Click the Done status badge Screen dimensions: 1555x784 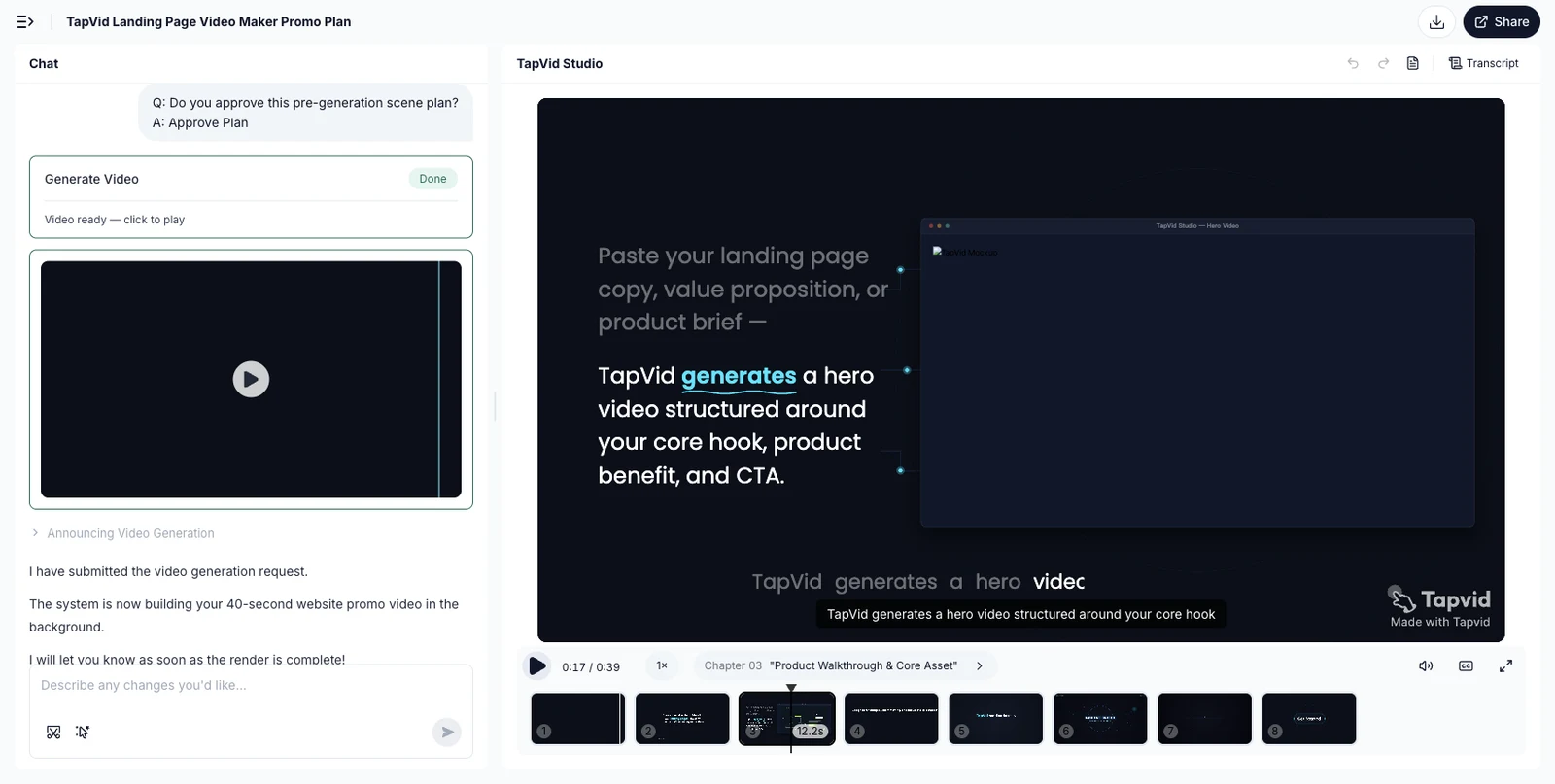click(x=432, y=179)
